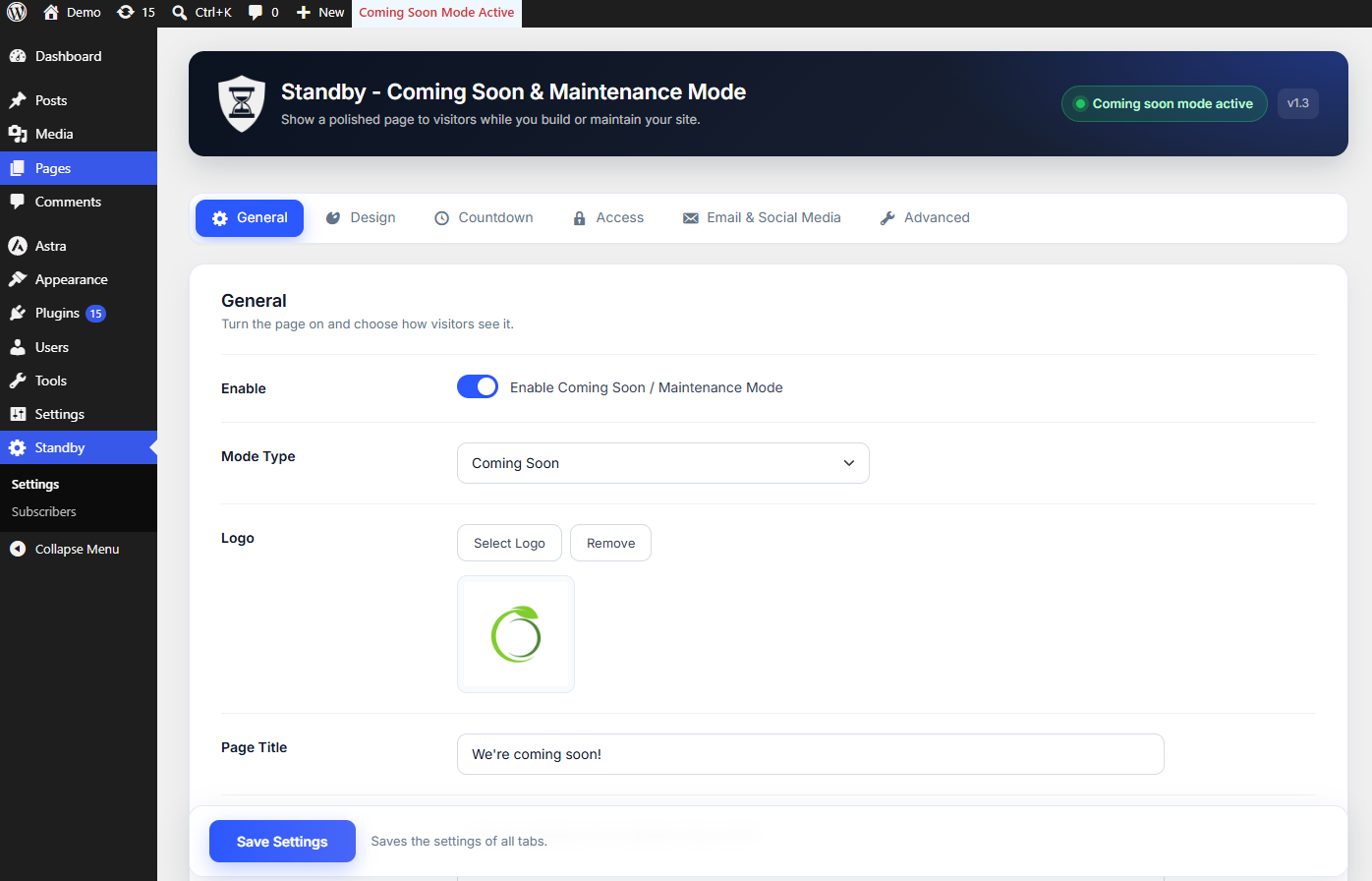Open Subscribers submenu under Standby
The width and height of the screenshot is (1372, 881).
click(43, 511)
